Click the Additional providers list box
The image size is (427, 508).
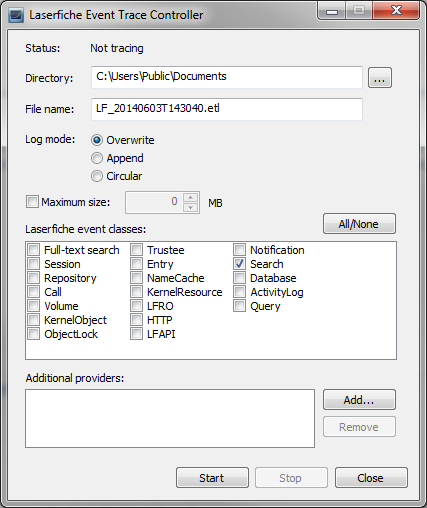point(170,418)
